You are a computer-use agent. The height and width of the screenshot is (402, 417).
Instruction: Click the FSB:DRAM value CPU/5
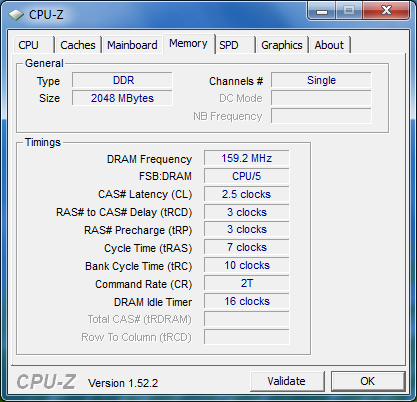[x=247, y=176]
